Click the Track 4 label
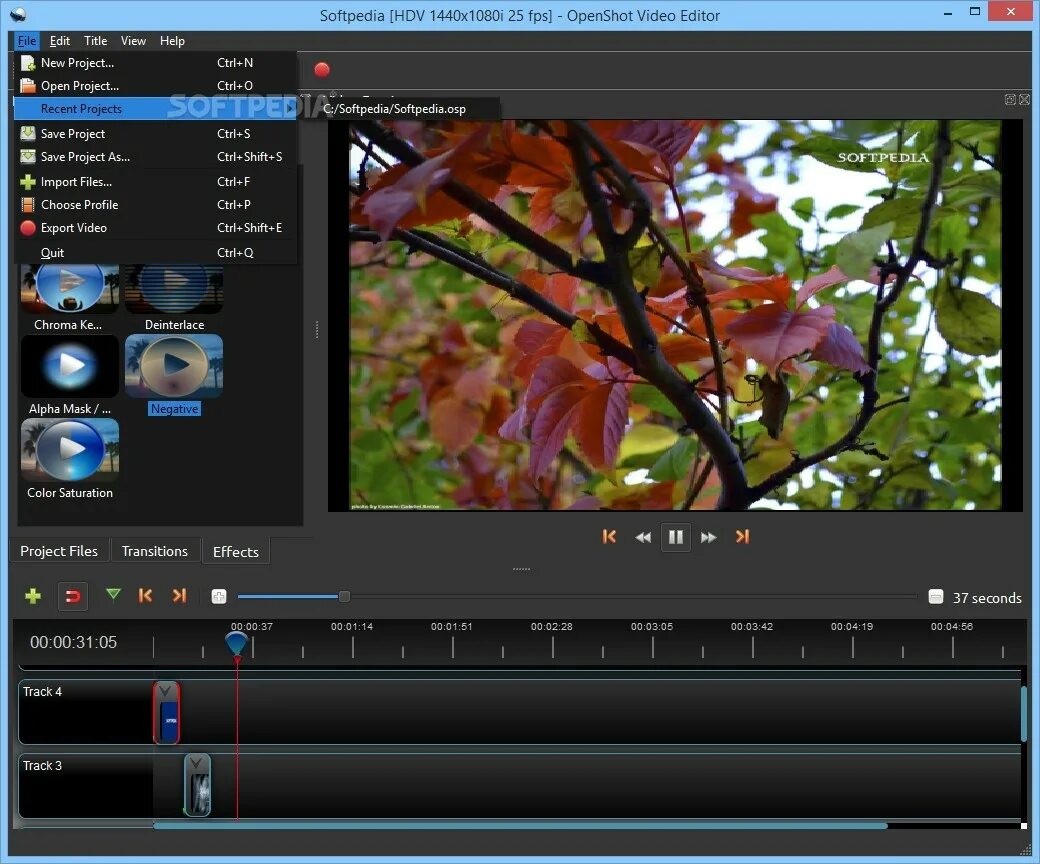1040x864 pixels. (42, 692)
